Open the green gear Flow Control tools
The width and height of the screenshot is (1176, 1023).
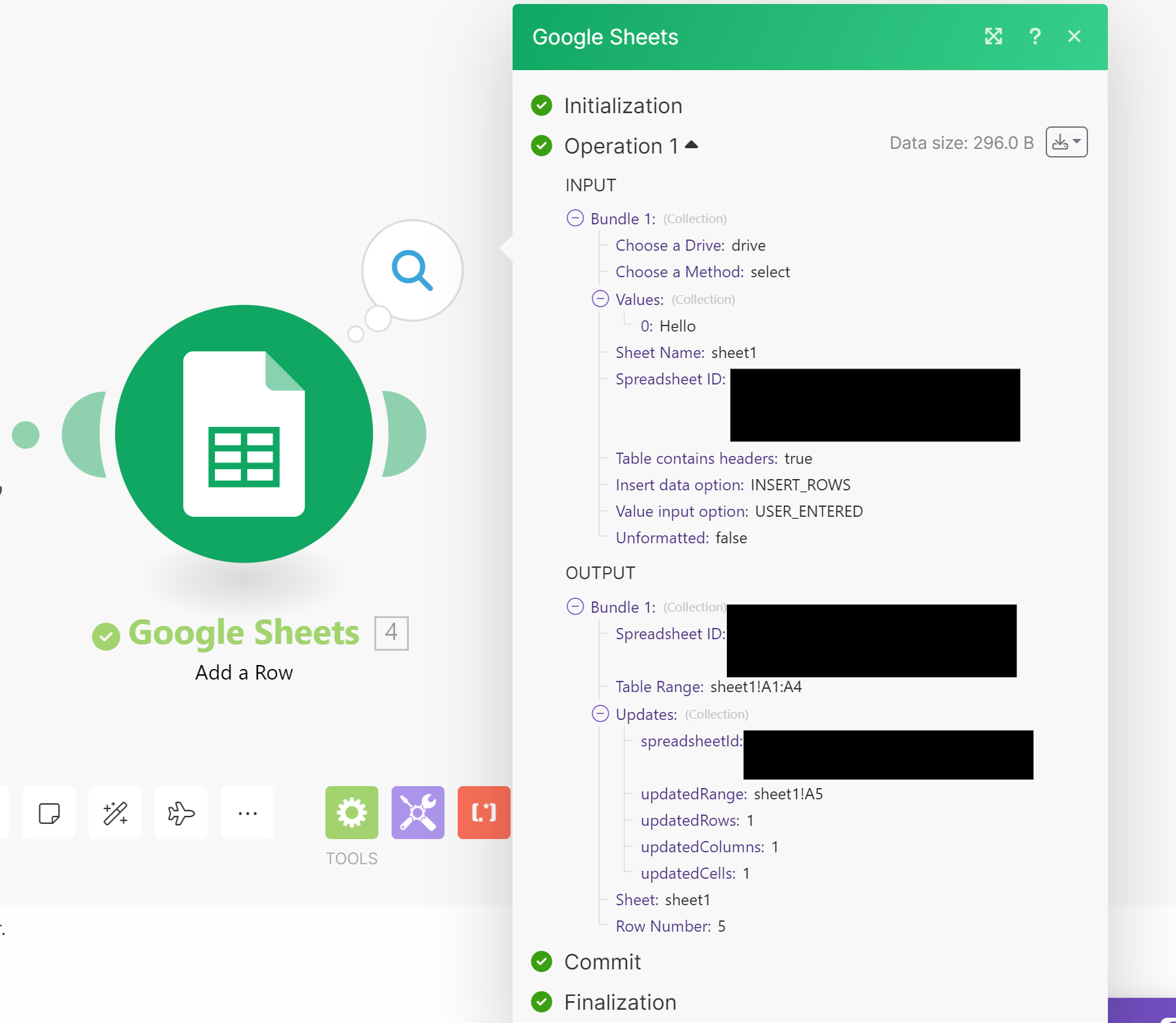pos(352,813)
